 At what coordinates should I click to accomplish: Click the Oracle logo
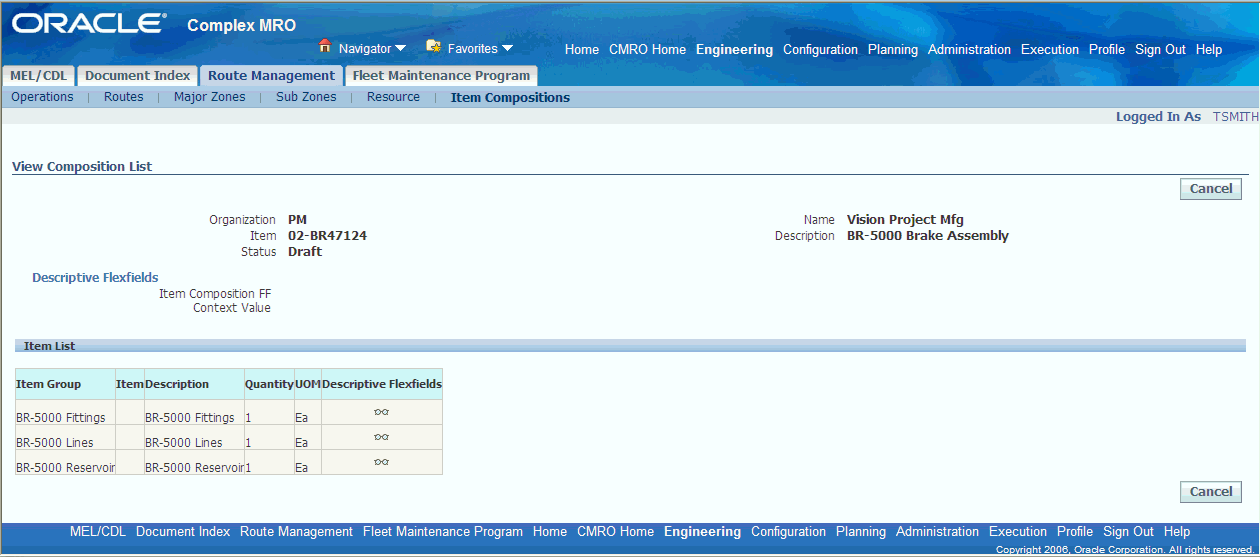(90, 24)
